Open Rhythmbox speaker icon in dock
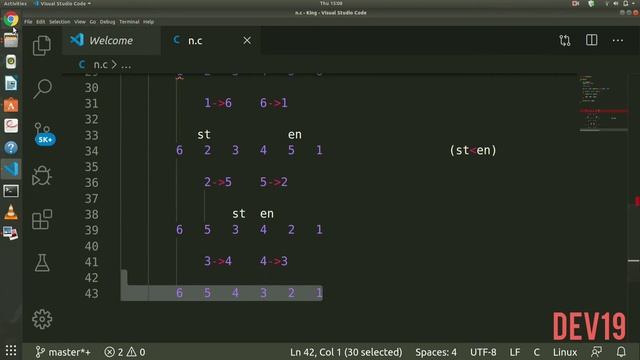Screen dimensions: 640x360 (x=11, y=62)
